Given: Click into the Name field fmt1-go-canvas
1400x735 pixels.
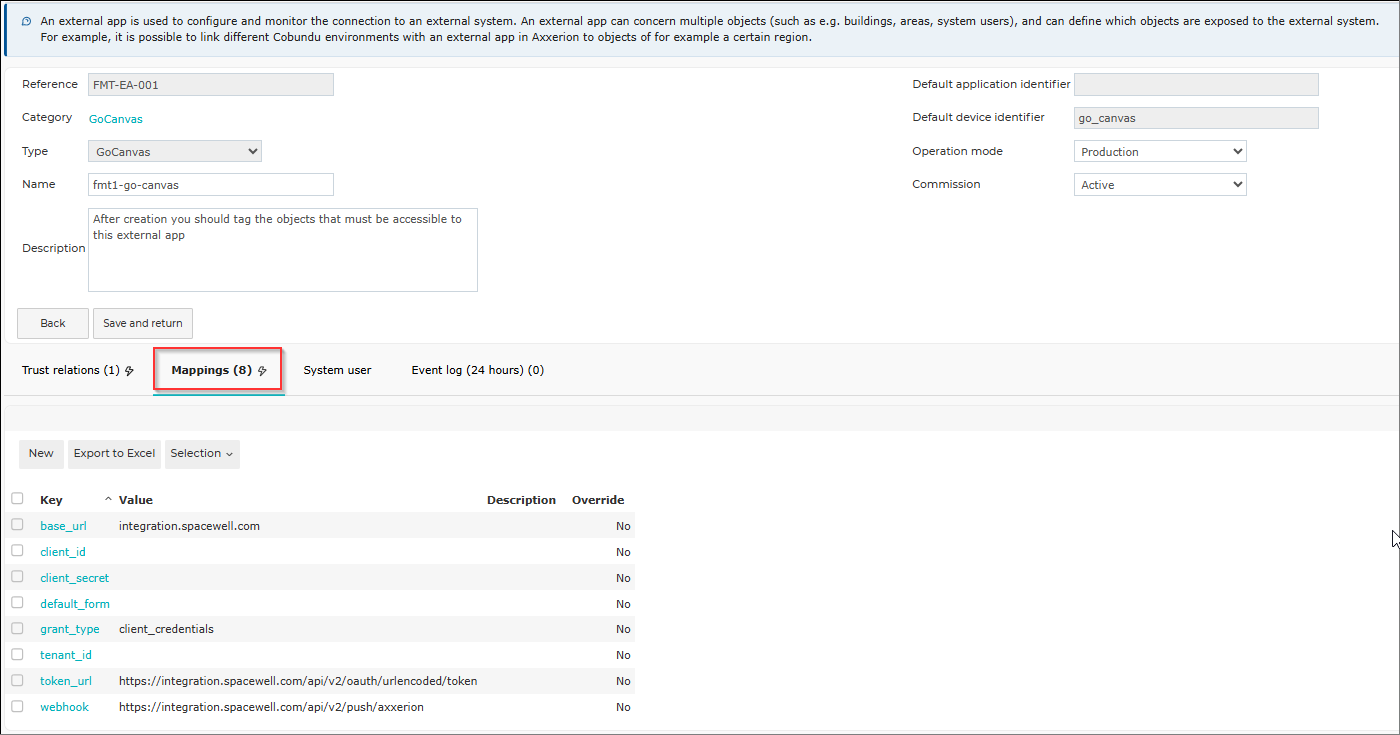Looking at the screenshot, I should coord(210,184).
